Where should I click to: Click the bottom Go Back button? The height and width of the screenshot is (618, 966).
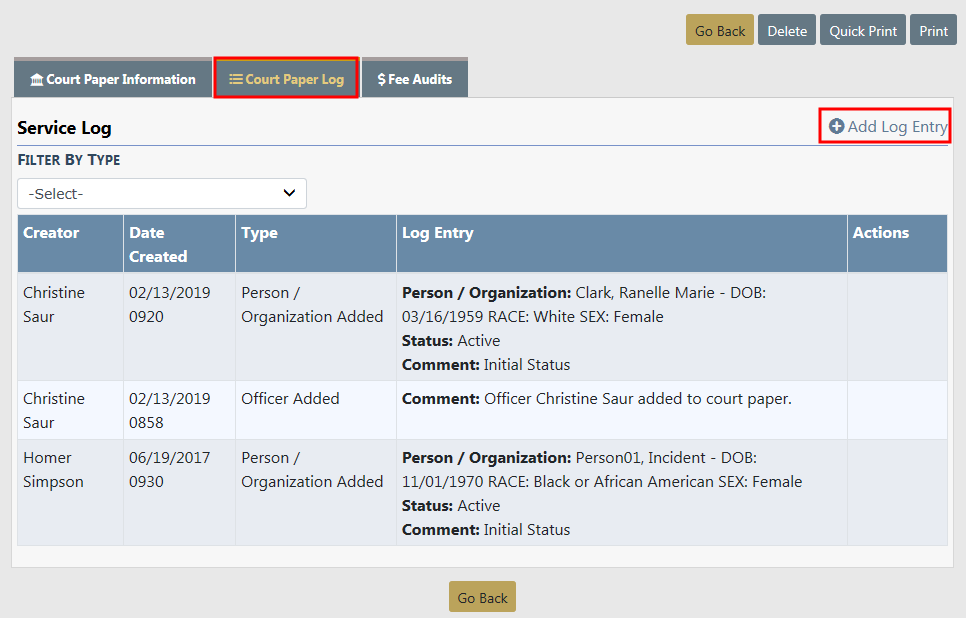482,598
